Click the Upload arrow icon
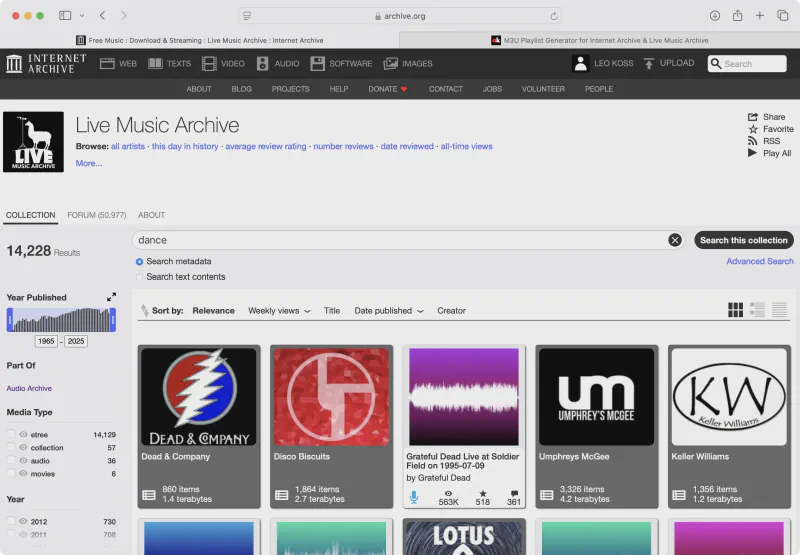Image resolution: width=800 pixels, height=555 pixels. pos(649,64)
